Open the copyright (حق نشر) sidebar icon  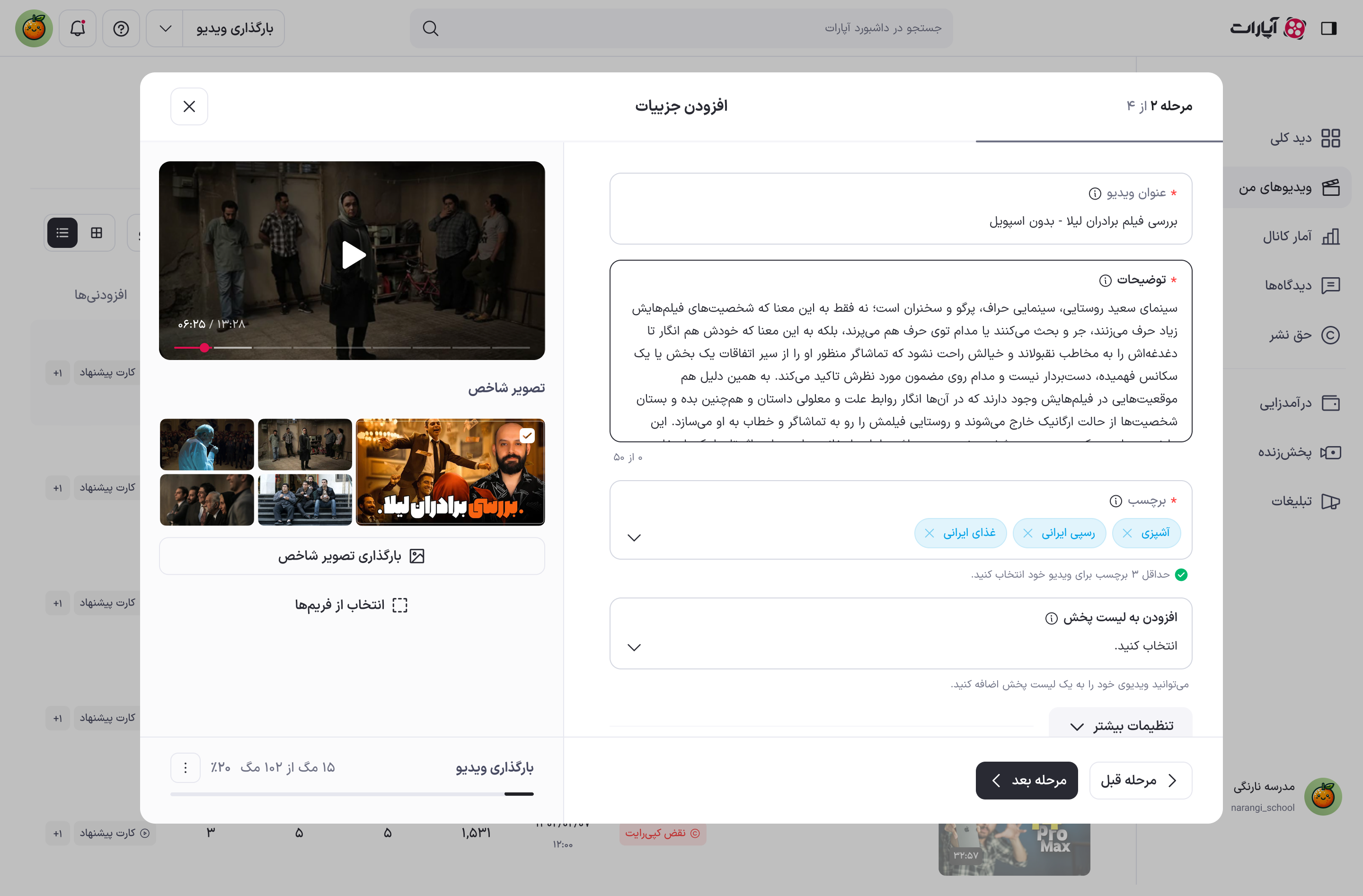pyautogui.click(x=1330, y=335)
